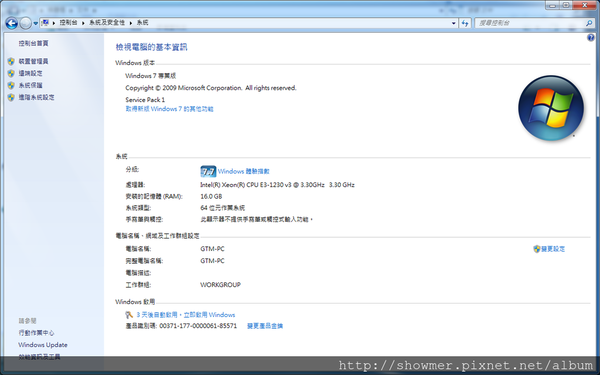This screenshot has width=600, height=375.
Task: Select the WORKGROUP value
Action: click(x=220, y=285)
